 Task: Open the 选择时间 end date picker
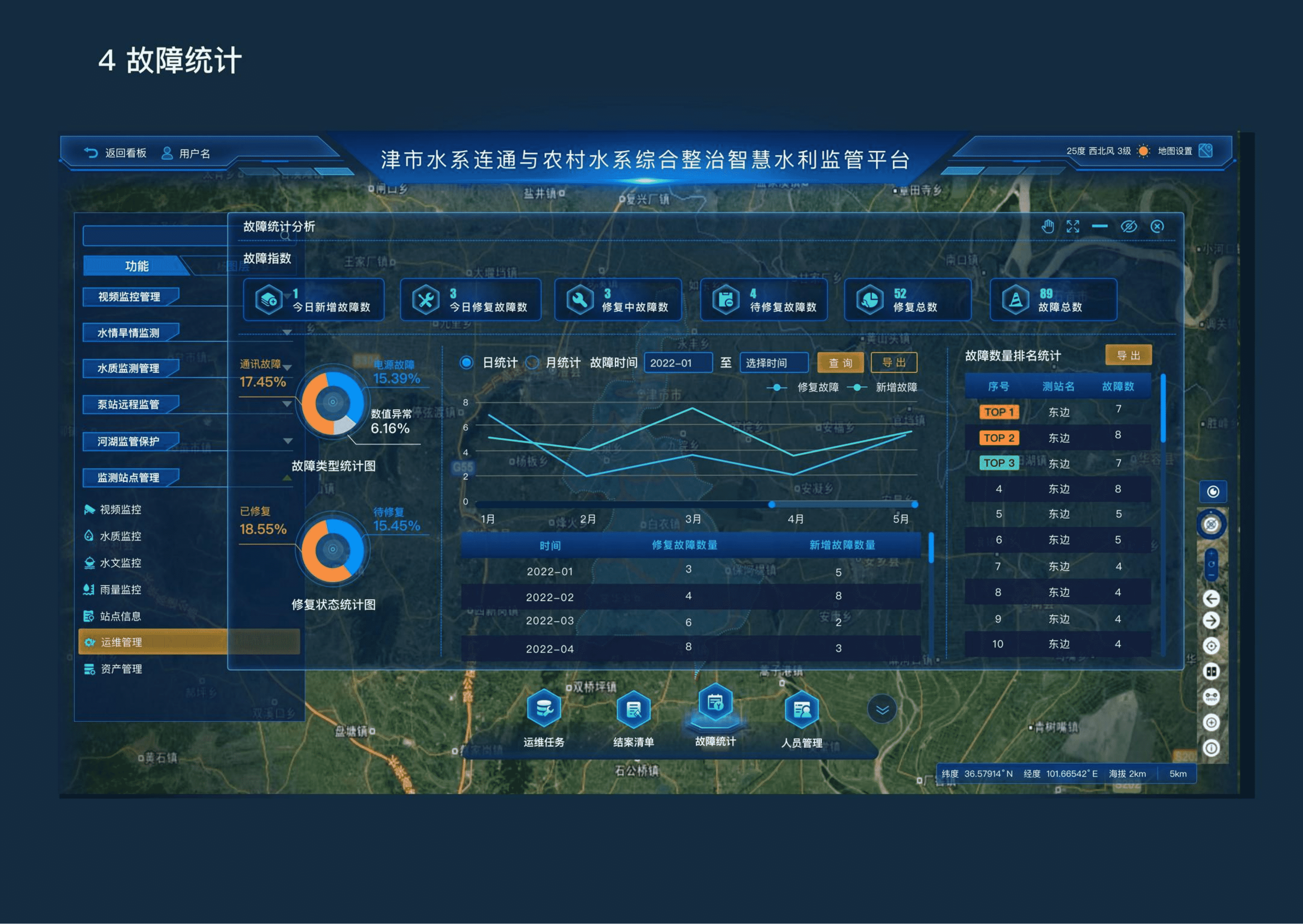[x=773, y=362]
